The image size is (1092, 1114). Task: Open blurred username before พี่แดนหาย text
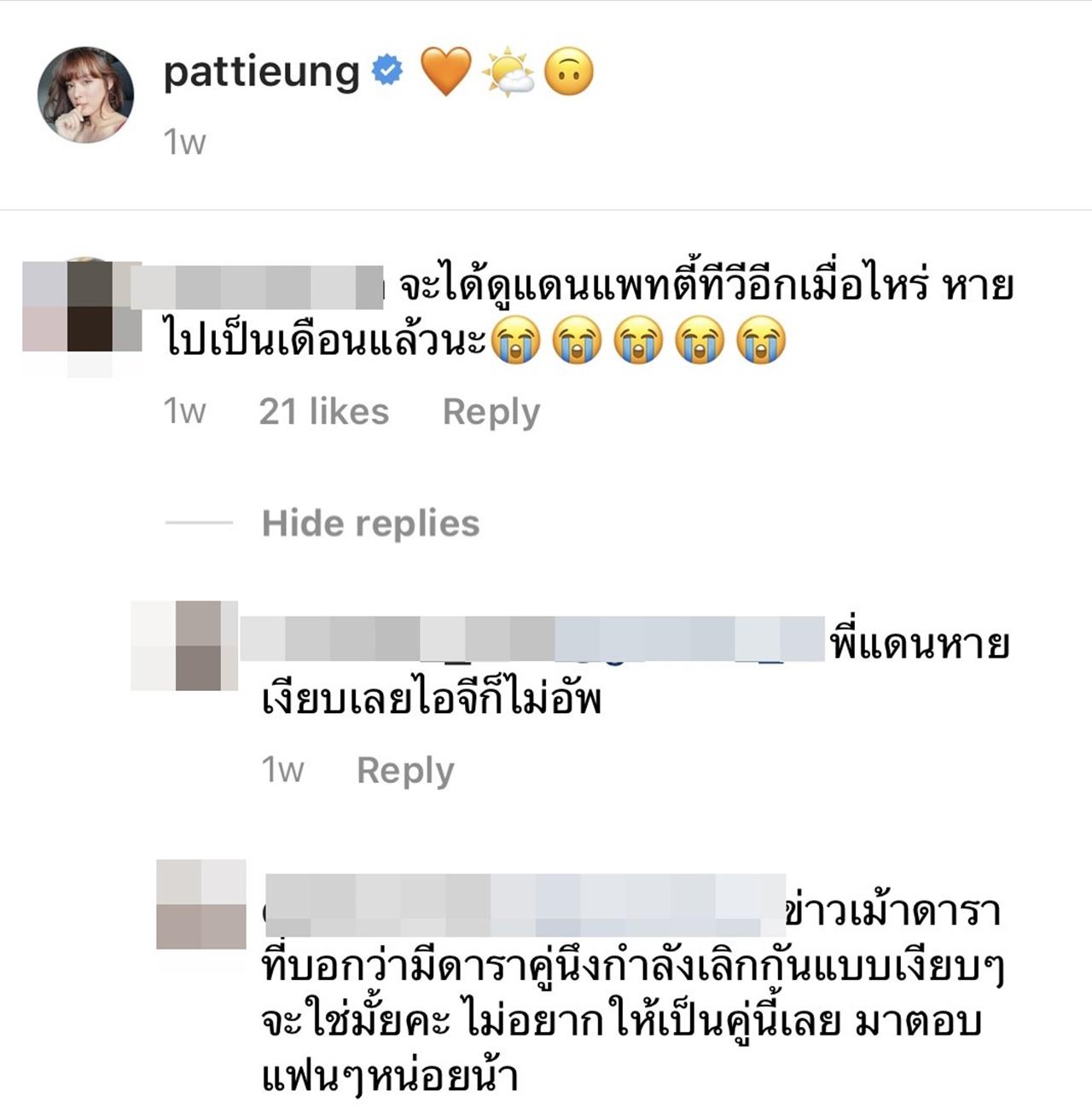click(532, 639)
